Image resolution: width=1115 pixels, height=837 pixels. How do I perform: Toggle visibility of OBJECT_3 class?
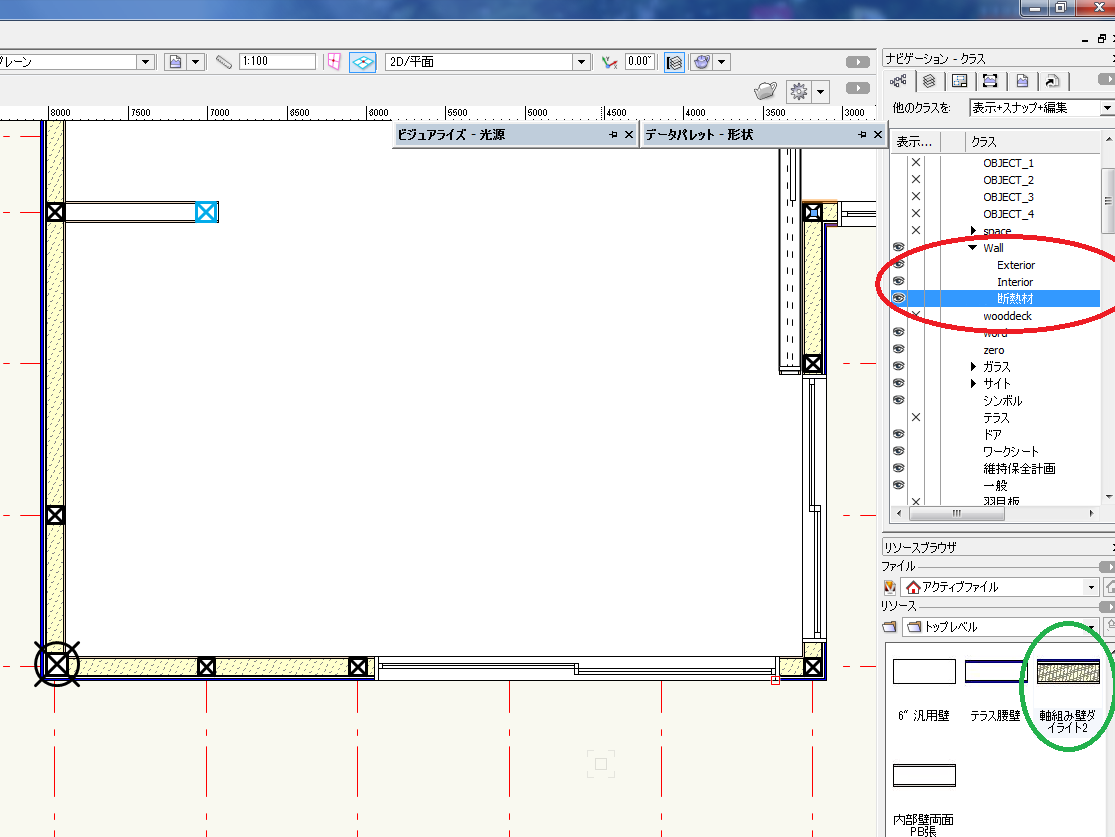click(x=916, y=197)
